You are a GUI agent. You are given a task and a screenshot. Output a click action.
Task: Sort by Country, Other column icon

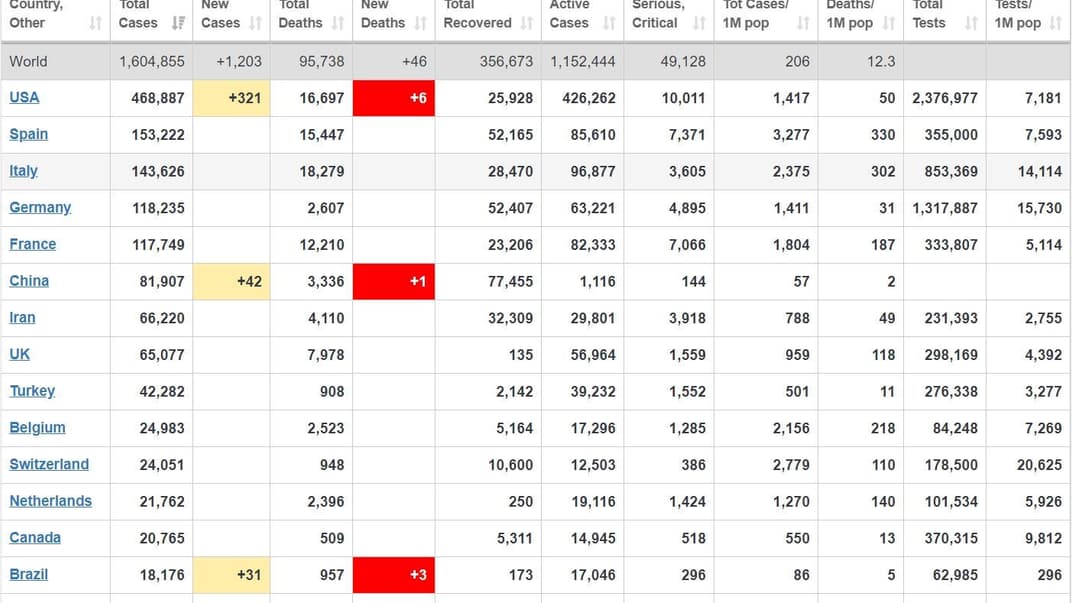[x=96, y=23]
